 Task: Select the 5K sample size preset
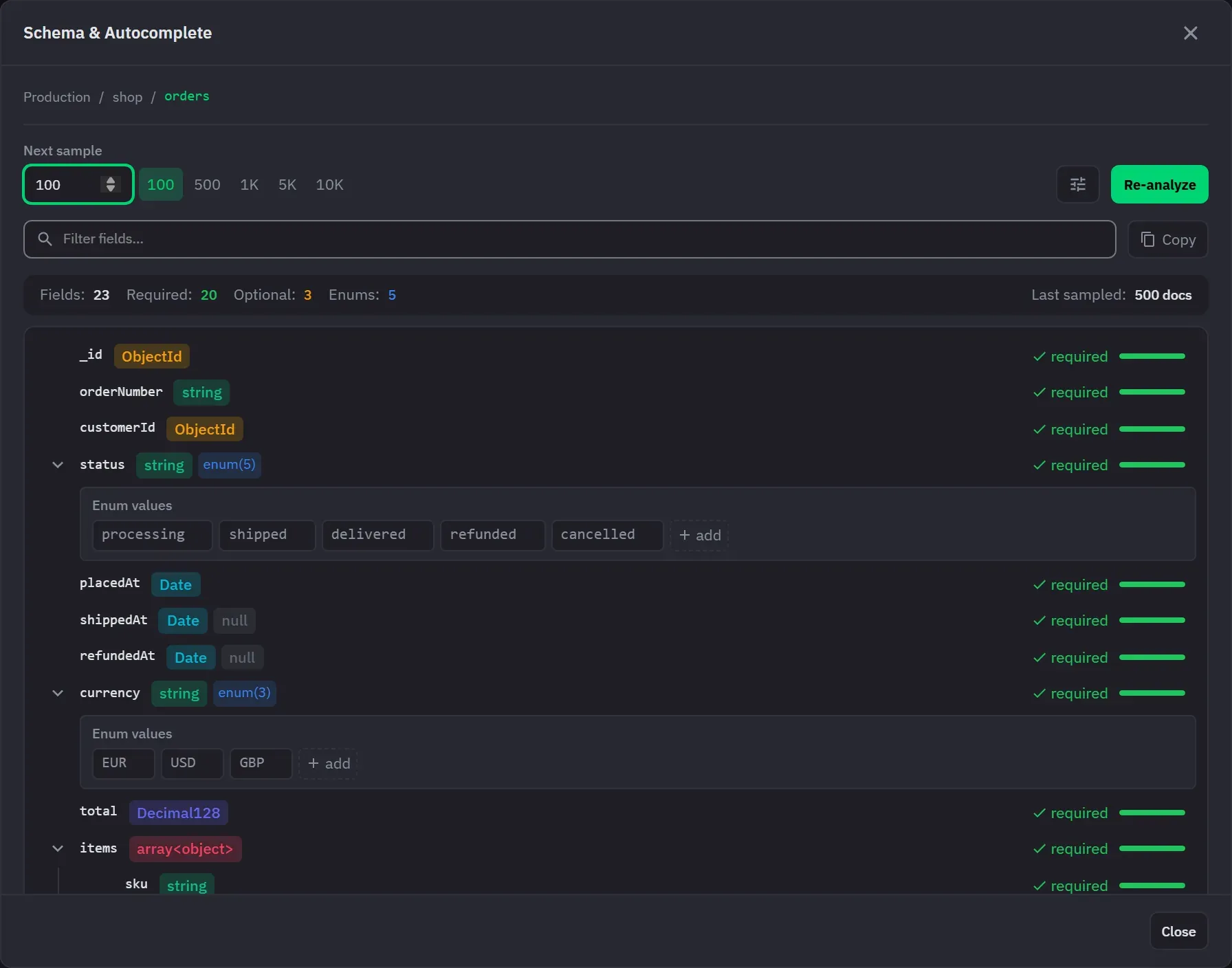point(287,184)
